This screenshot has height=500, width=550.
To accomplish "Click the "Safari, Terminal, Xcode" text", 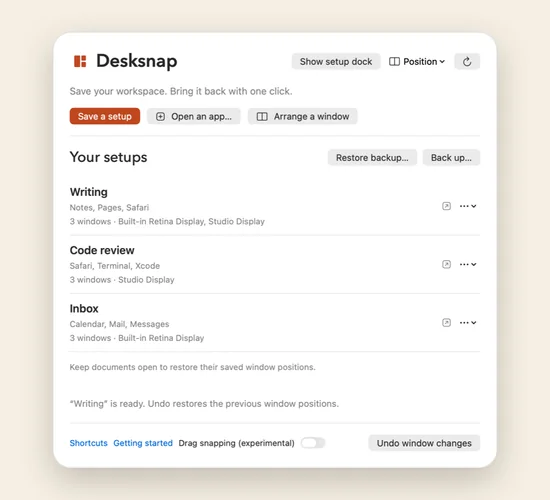I will (x=115, y=266).
